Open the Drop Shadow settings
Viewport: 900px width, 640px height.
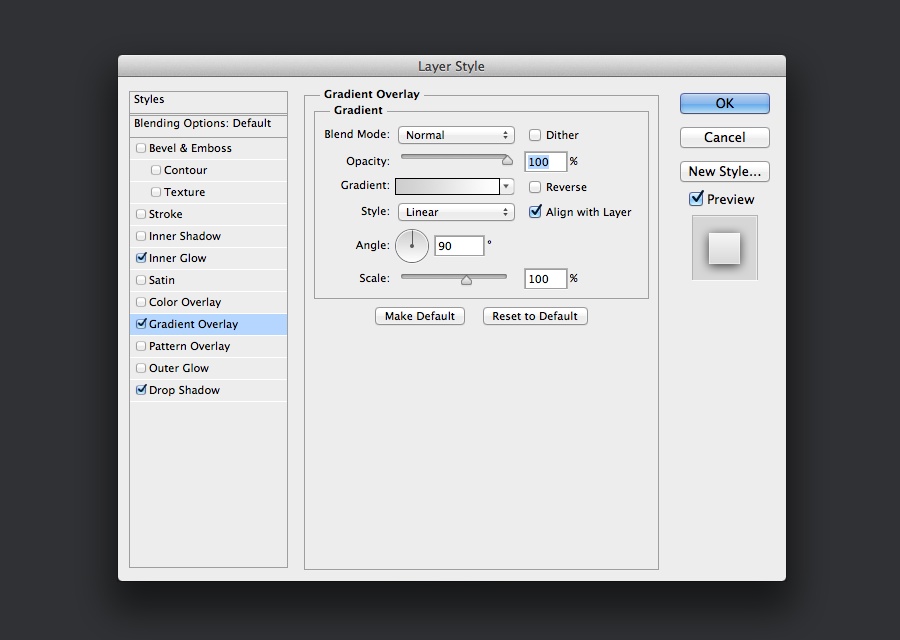[184, 390]
